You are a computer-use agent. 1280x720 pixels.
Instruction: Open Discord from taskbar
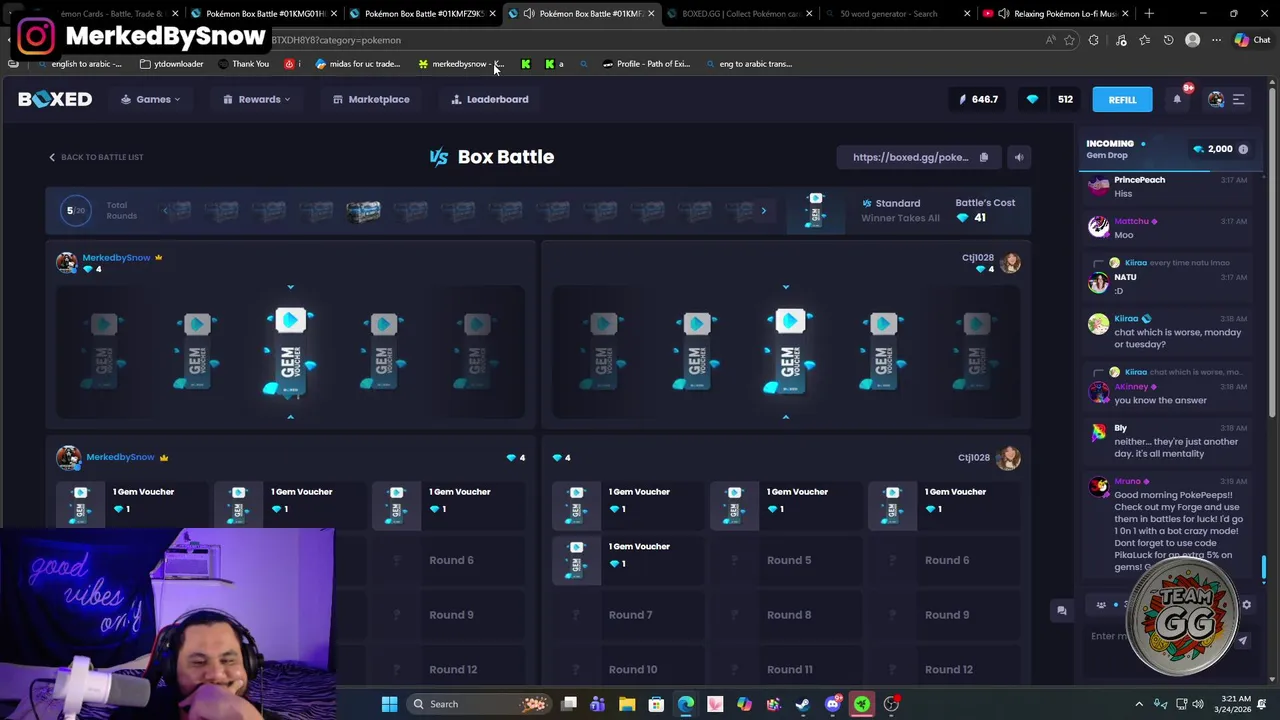point(832,704)
